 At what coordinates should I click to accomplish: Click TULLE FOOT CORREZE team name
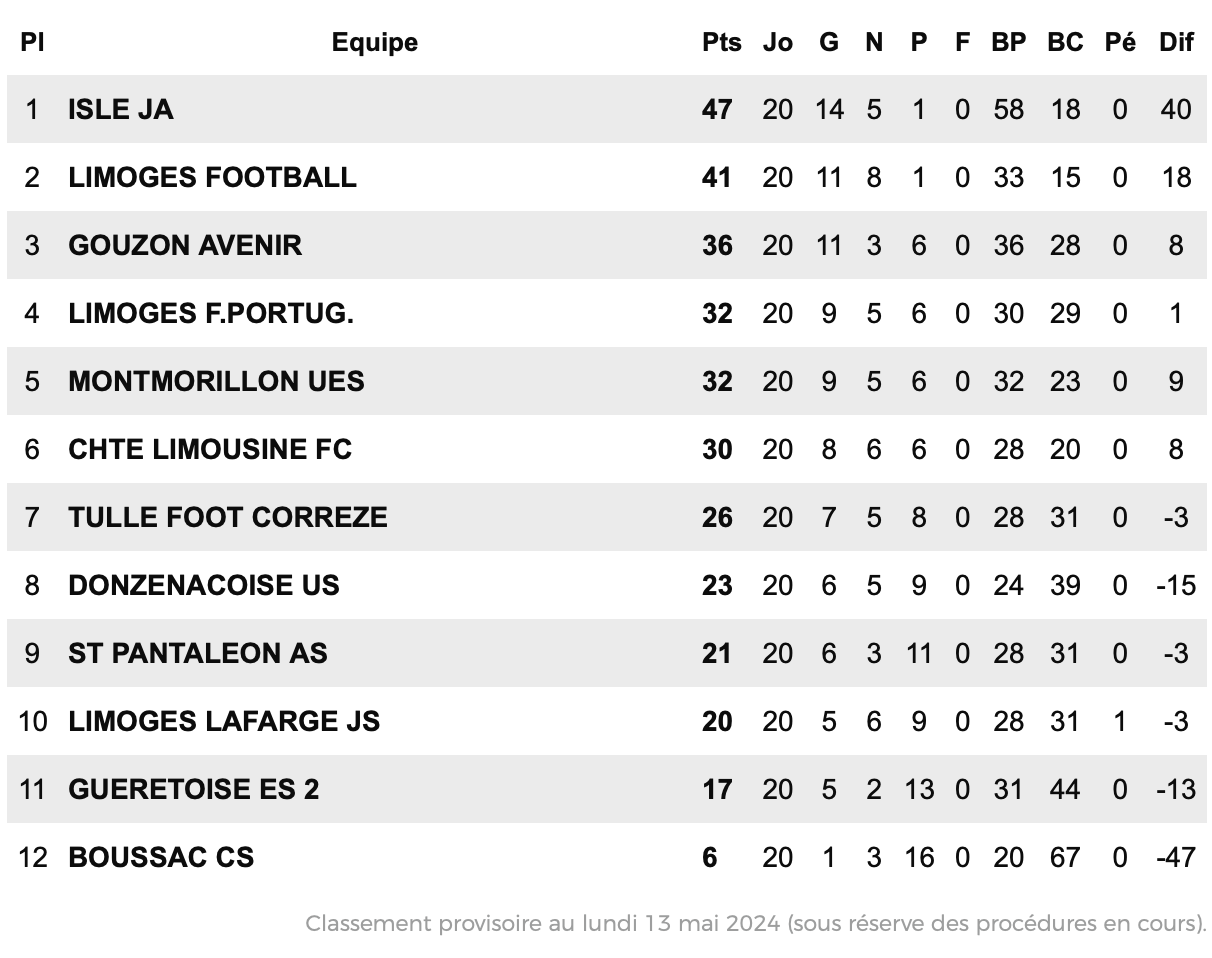[x=228, y=517]
